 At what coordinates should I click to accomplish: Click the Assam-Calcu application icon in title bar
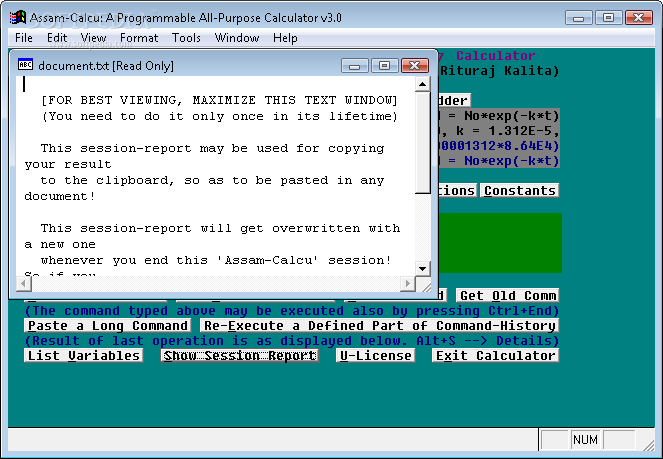[x=18, y=17]
